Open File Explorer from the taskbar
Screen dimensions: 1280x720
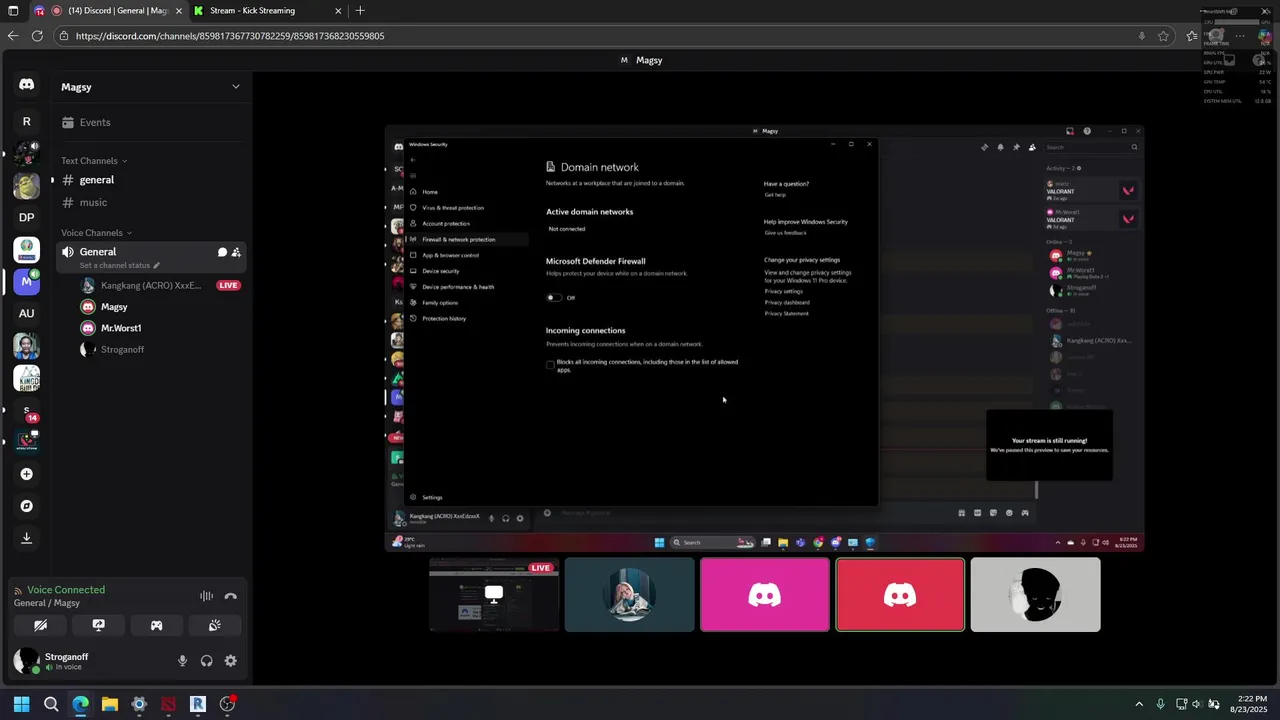pos(110,704)
